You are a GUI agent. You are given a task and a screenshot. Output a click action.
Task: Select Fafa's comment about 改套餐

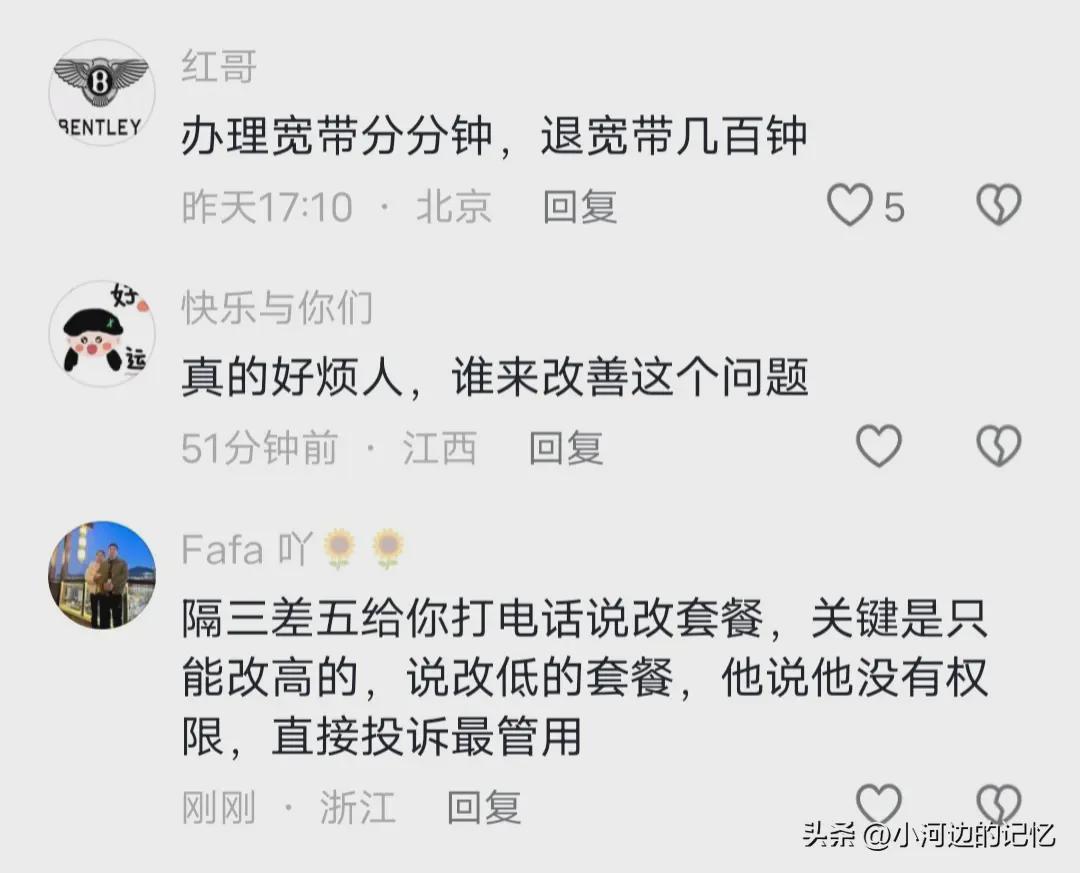click(x=585, y=678)
